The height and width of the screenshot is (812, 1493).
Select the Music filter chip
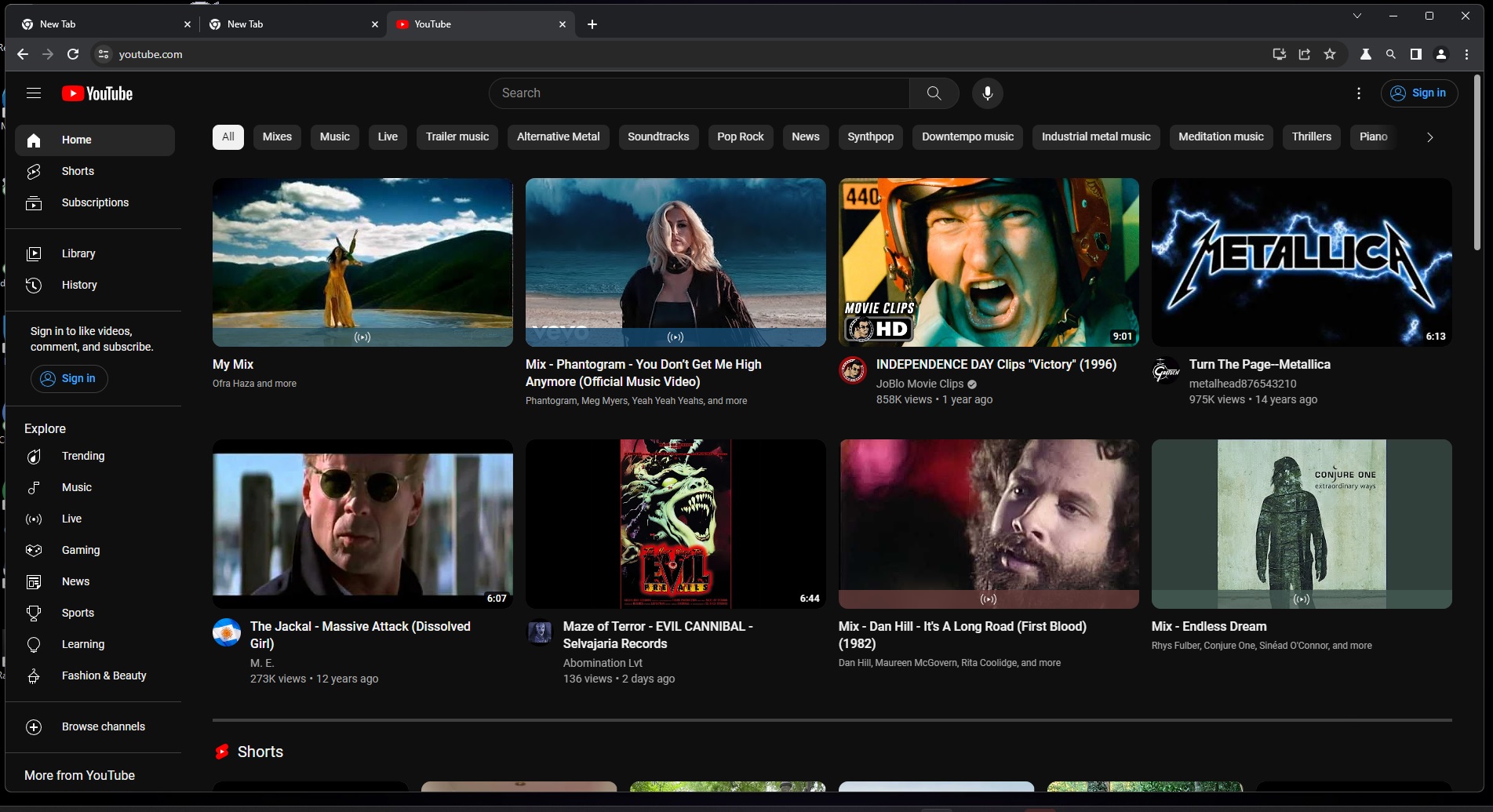[335, 137]
